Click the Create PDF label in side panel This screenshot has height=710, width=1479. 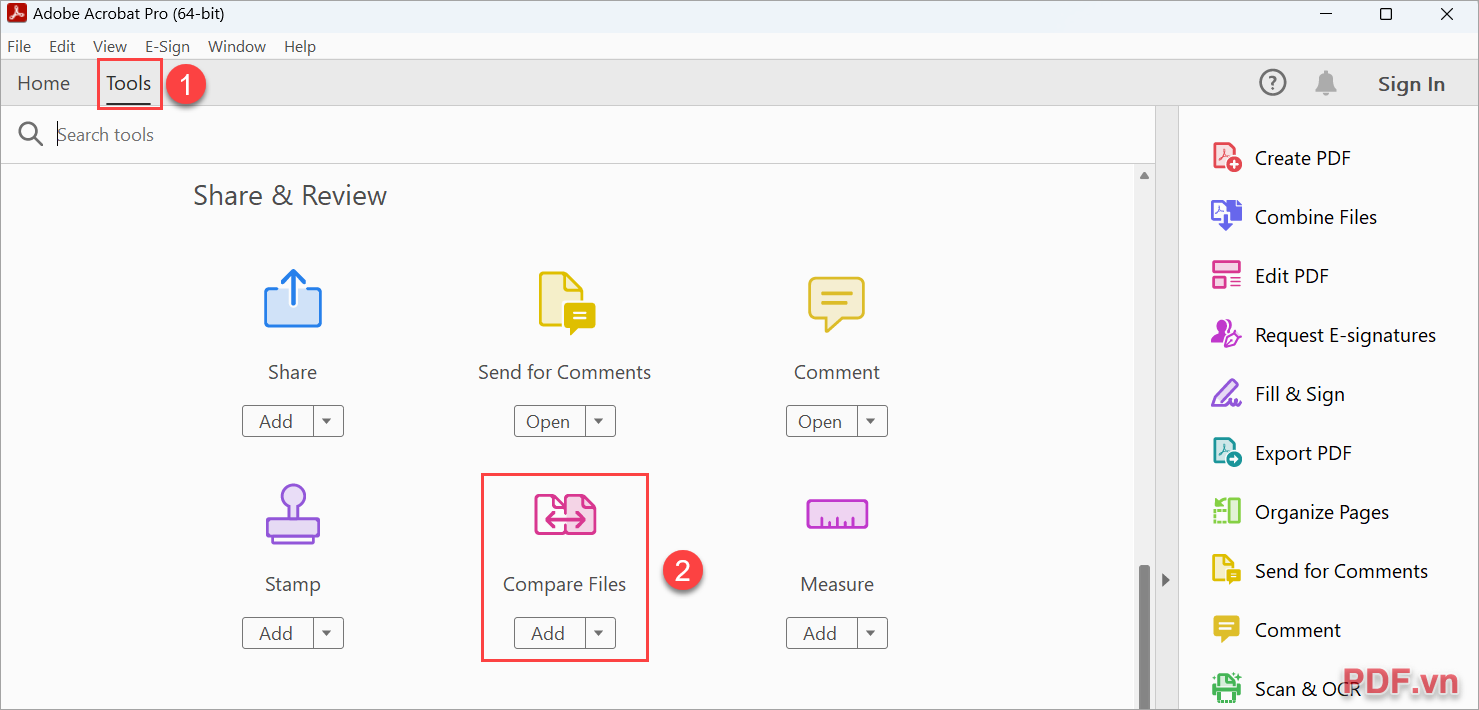(1303, 158)
